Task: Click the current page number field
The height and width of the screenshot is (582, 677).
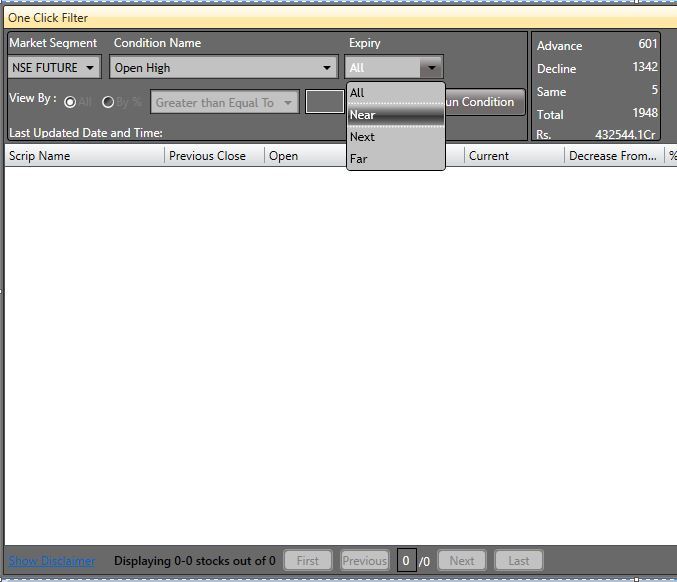Action: coord(406,561)
